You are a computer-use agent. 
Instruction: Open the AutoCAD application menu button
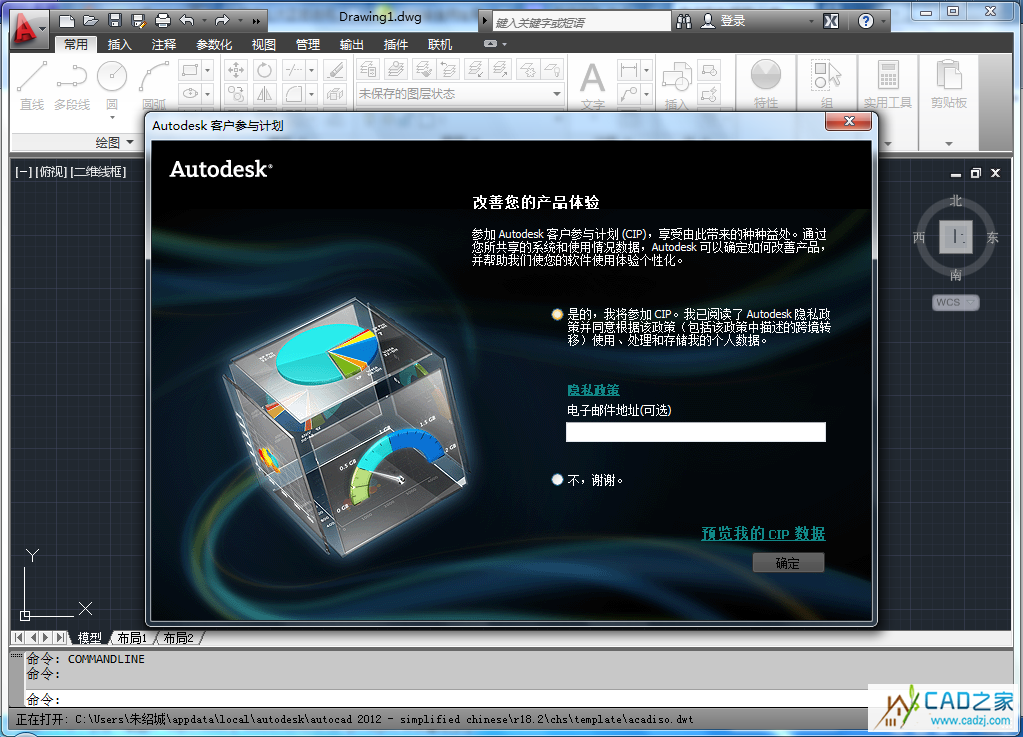point(28,29)
